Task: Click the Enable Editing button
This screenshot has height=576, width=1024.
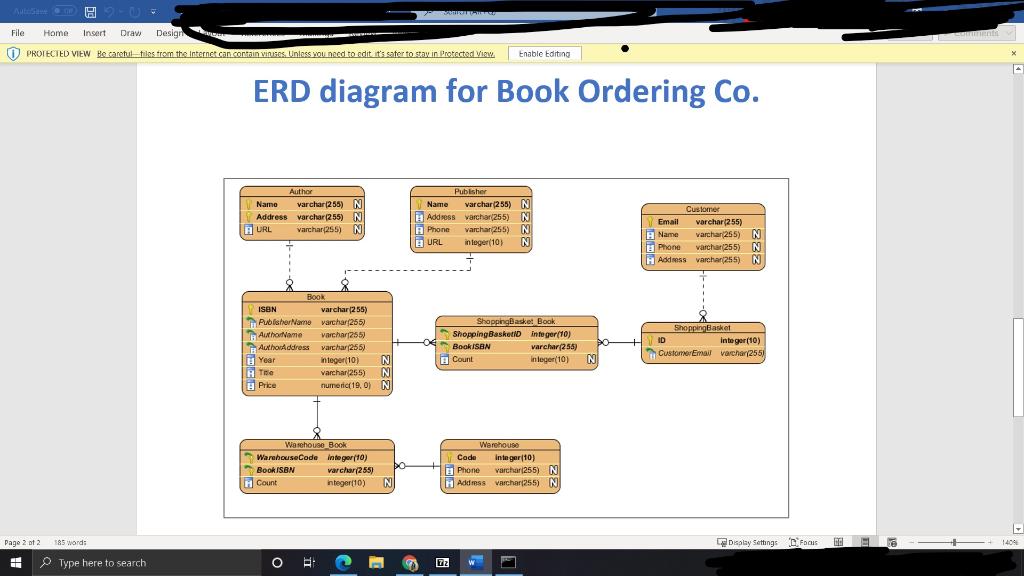Action: 544,55
